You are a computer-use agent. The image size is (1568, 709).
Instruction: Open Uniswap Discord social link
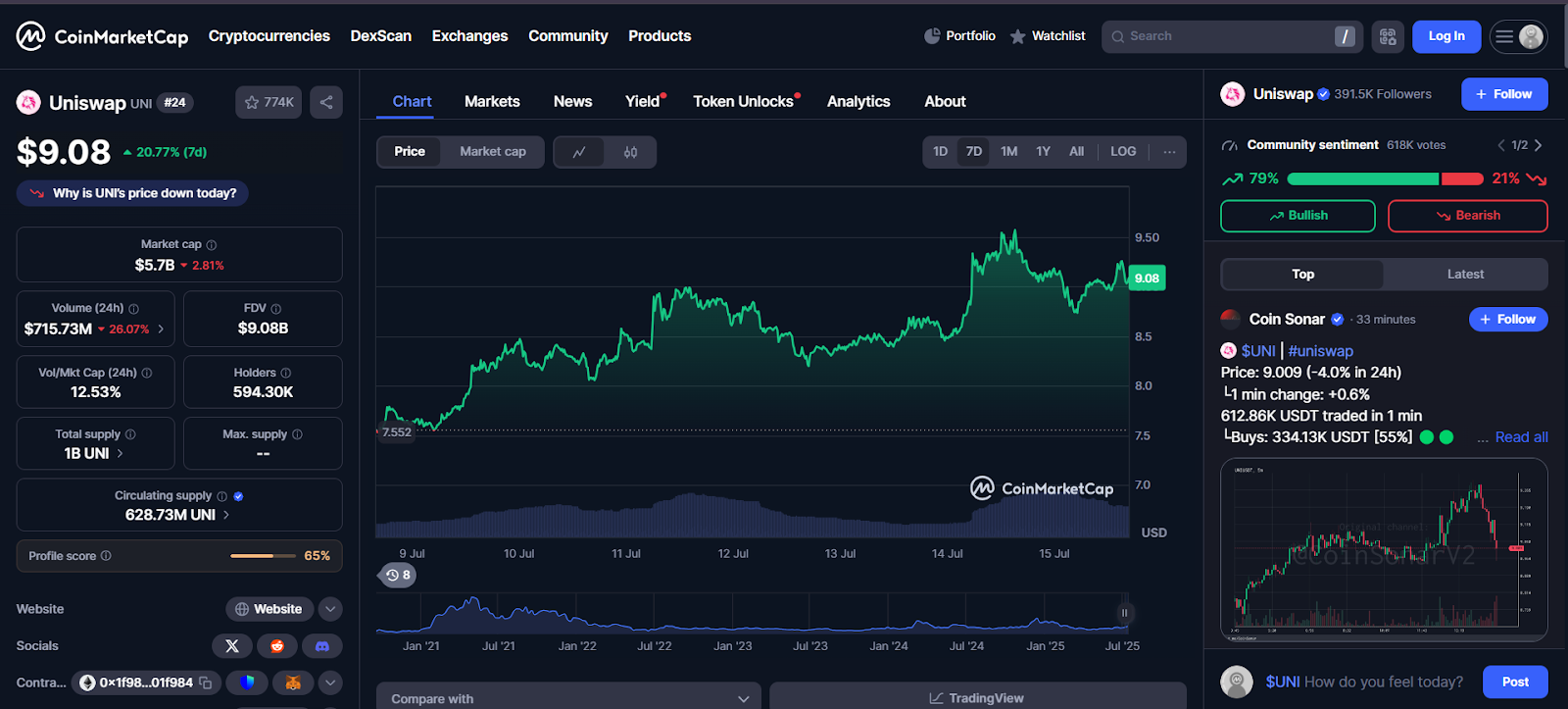(x=322, y=646)
